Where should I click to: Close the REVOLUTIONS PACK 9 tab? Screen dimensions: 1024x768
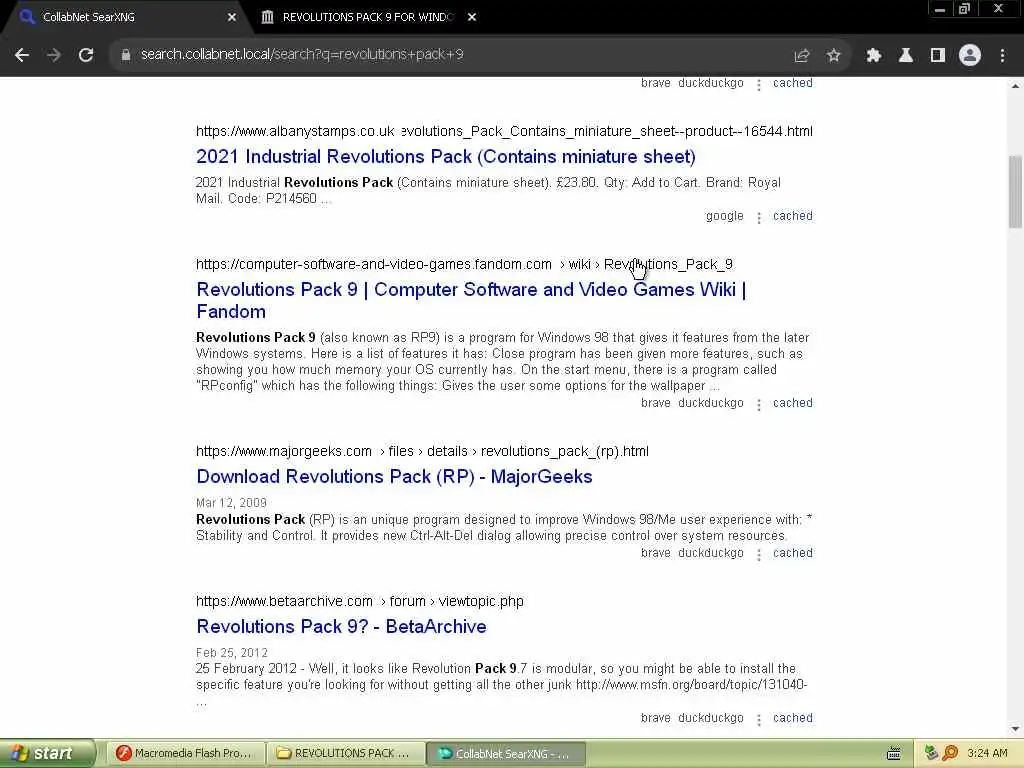click(472, 17)
